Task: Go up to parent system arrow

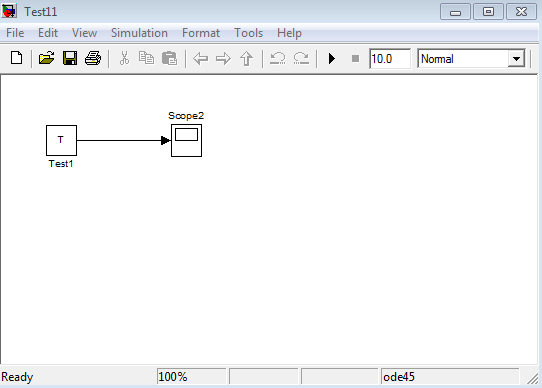Action: click(x=246, y=58)
